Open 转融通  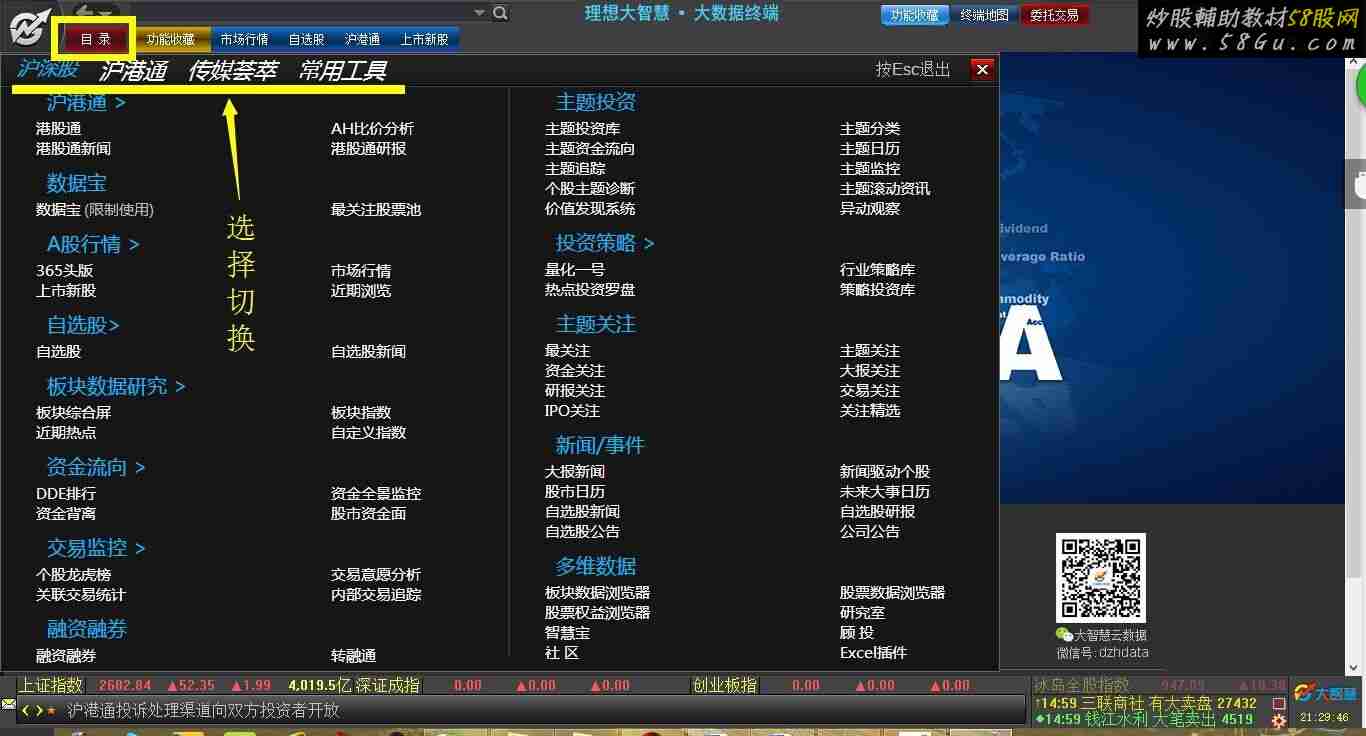[x=353, y=656]
